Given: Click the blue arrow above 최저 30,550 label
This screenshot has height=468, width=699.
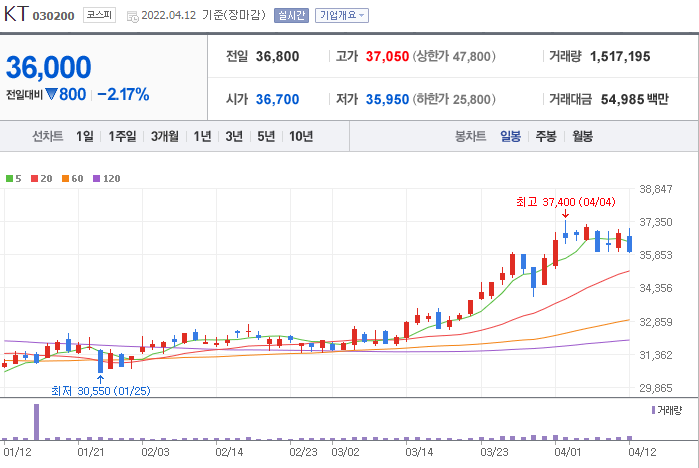Looking at the screenshot, I should pos(100,379).
